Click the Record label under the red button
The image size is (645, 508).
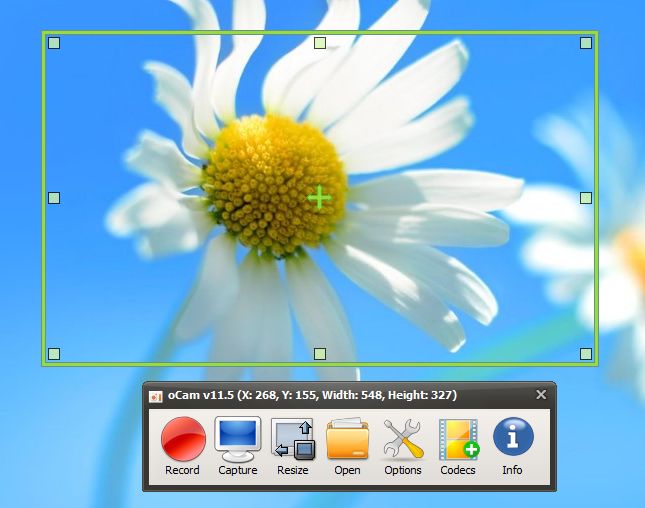[x=182, y=470]
